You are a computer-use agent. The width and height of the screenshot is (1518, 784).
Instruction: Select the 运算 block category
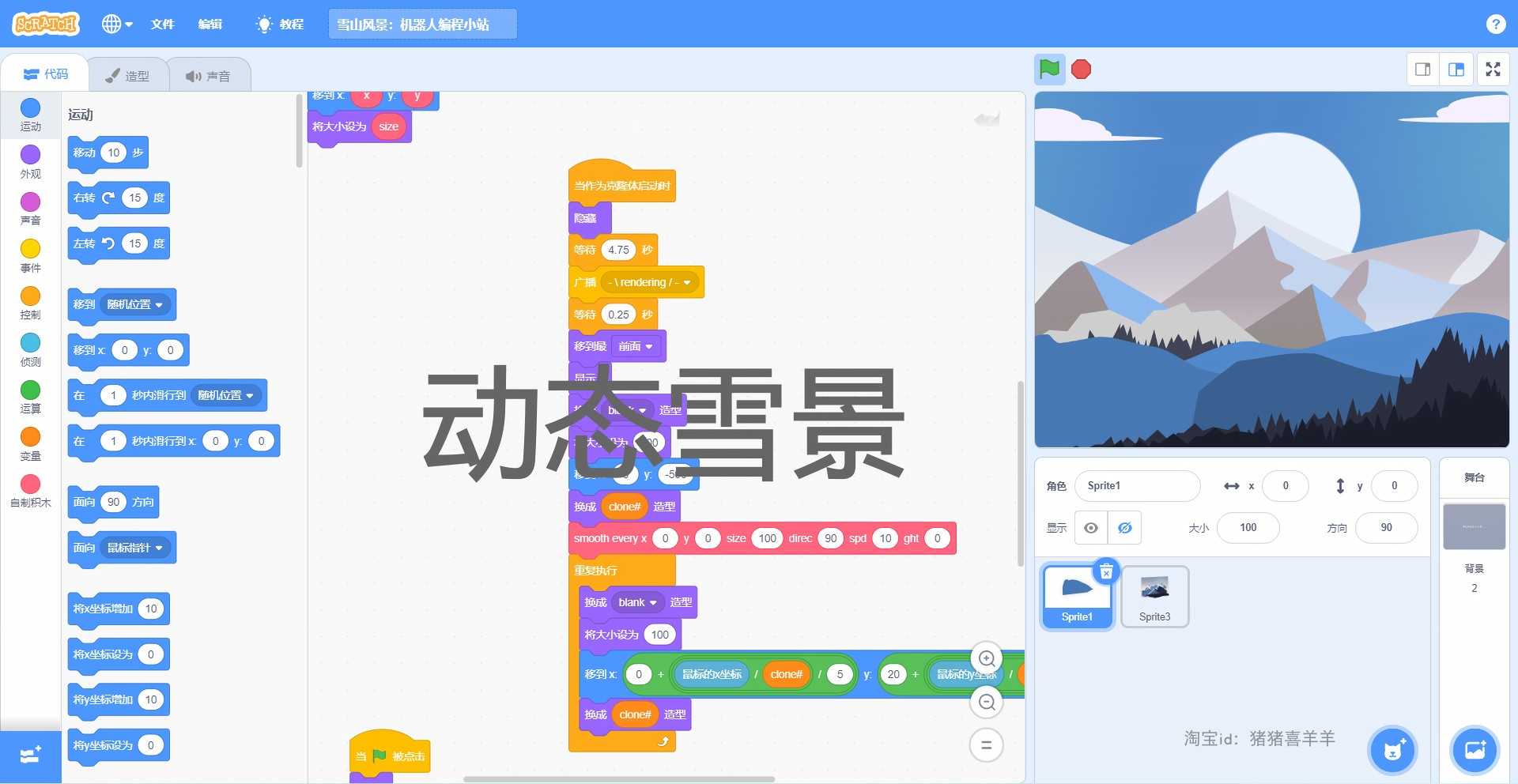(30, 397)
